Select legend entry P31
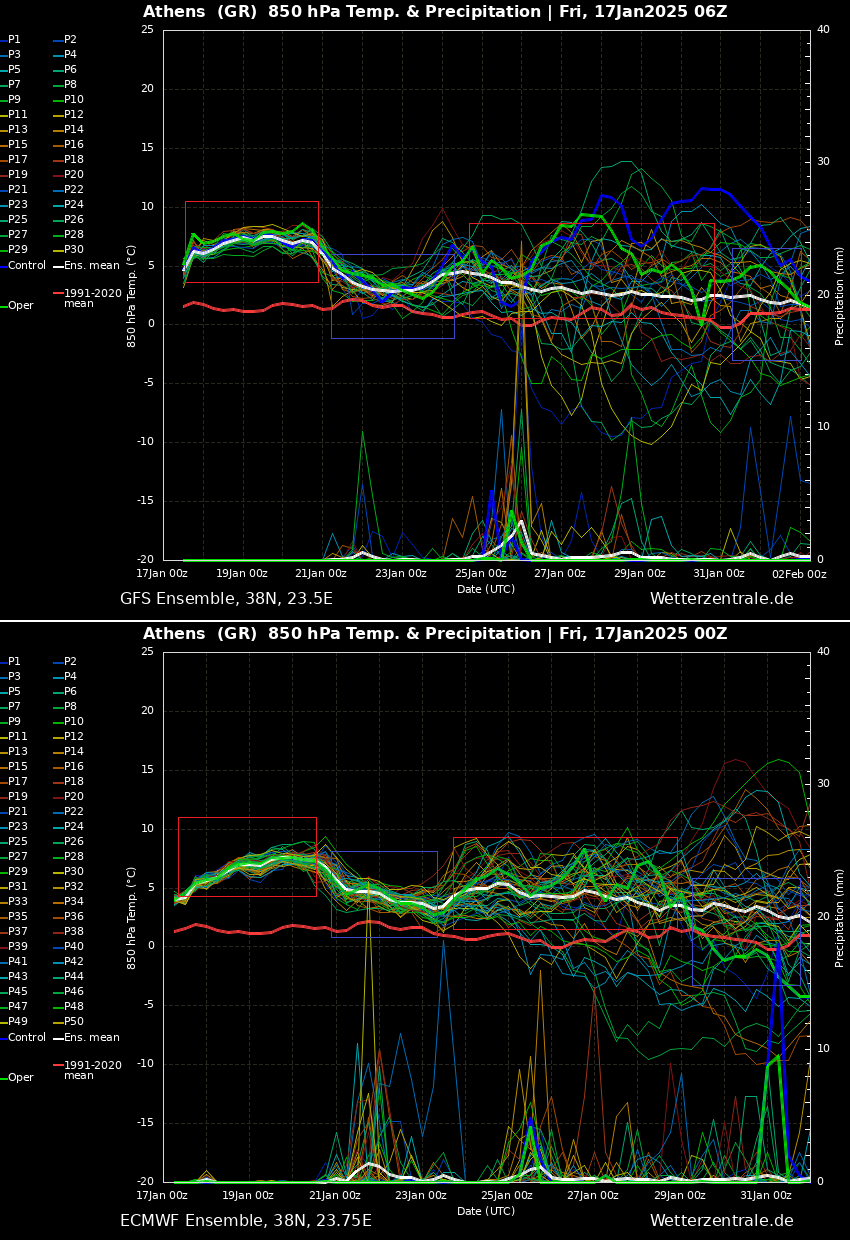Viewport: 850px width, 1240px height. coord(14,886)
